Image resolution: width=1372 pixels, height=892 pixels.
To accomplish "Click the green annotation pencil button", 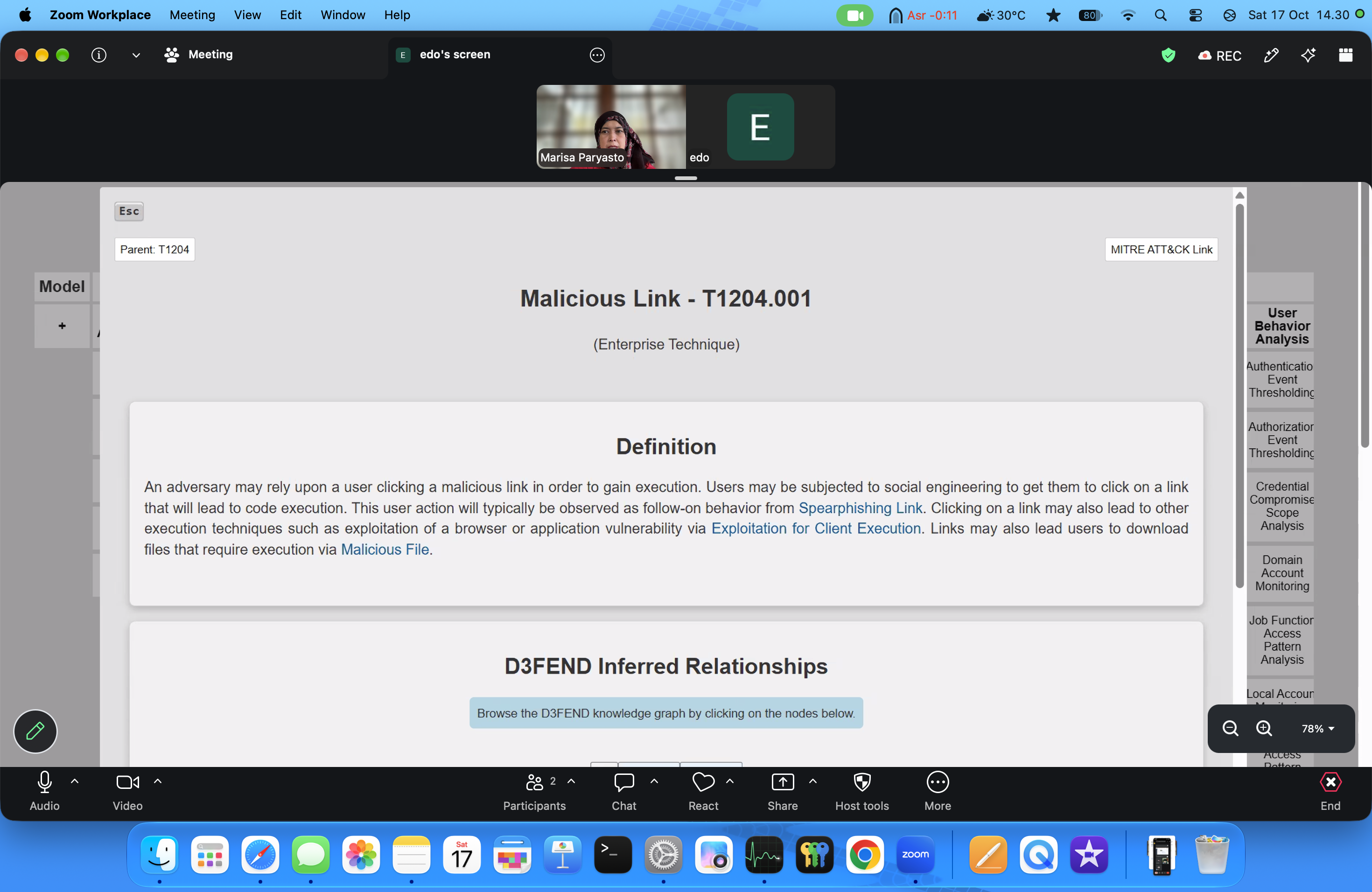I will pyautogui.click(x=35, y=731).
